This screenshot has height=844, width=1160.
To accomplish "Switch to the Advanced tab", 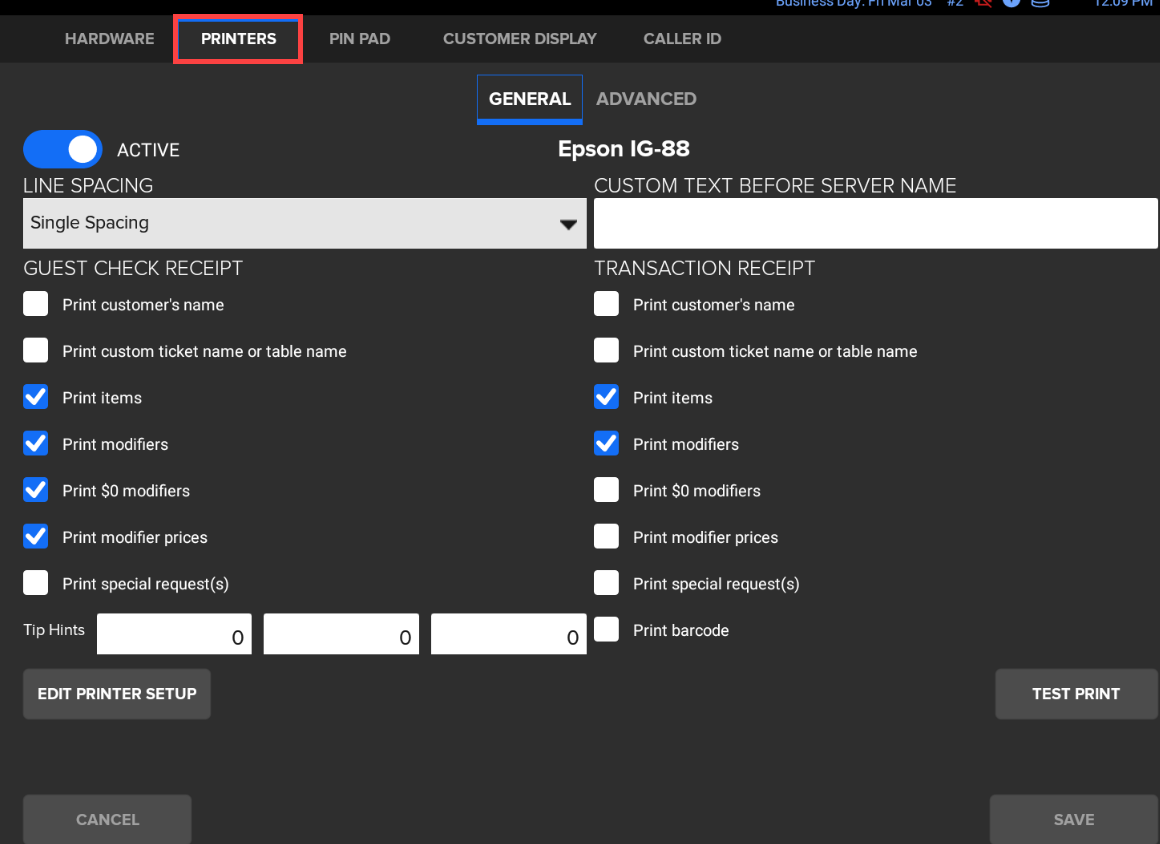I will pyautogui.click(x=646, y=99).
